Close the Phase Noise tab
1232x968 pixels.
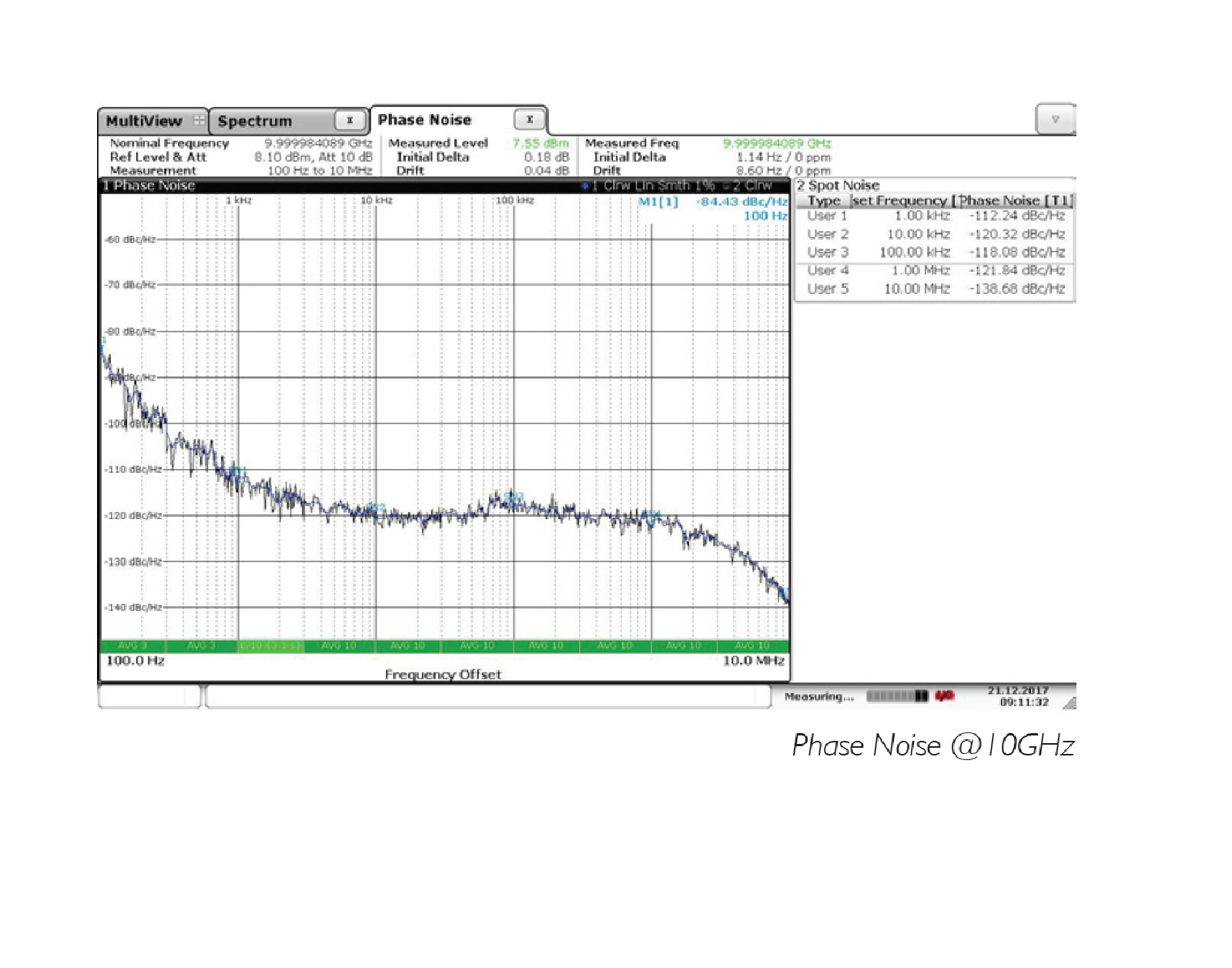(x=530, y=119)
